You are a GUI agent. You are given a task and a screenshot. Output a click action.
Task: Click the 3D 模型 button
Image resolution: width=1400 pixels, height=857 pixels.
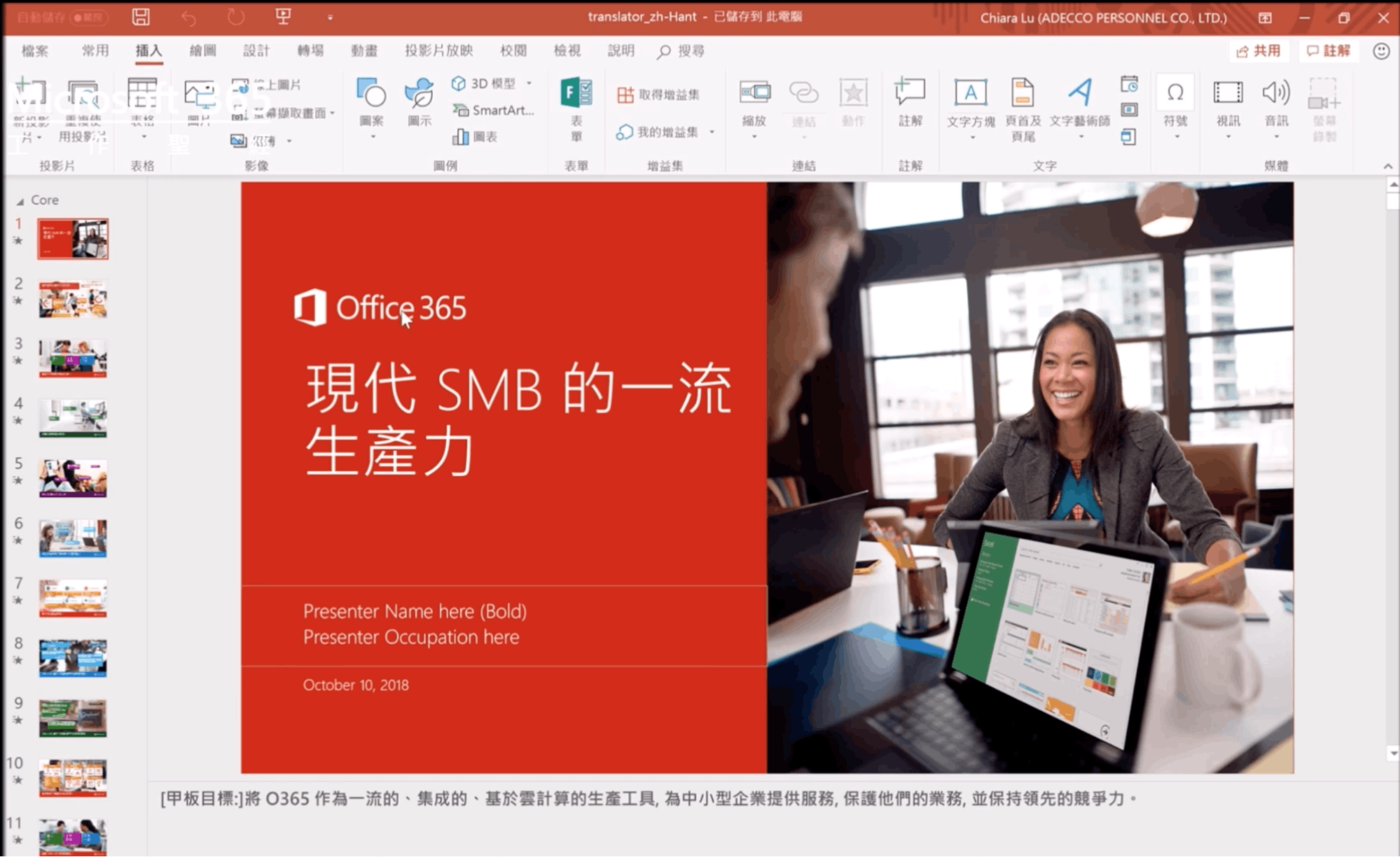click(483, 83)
